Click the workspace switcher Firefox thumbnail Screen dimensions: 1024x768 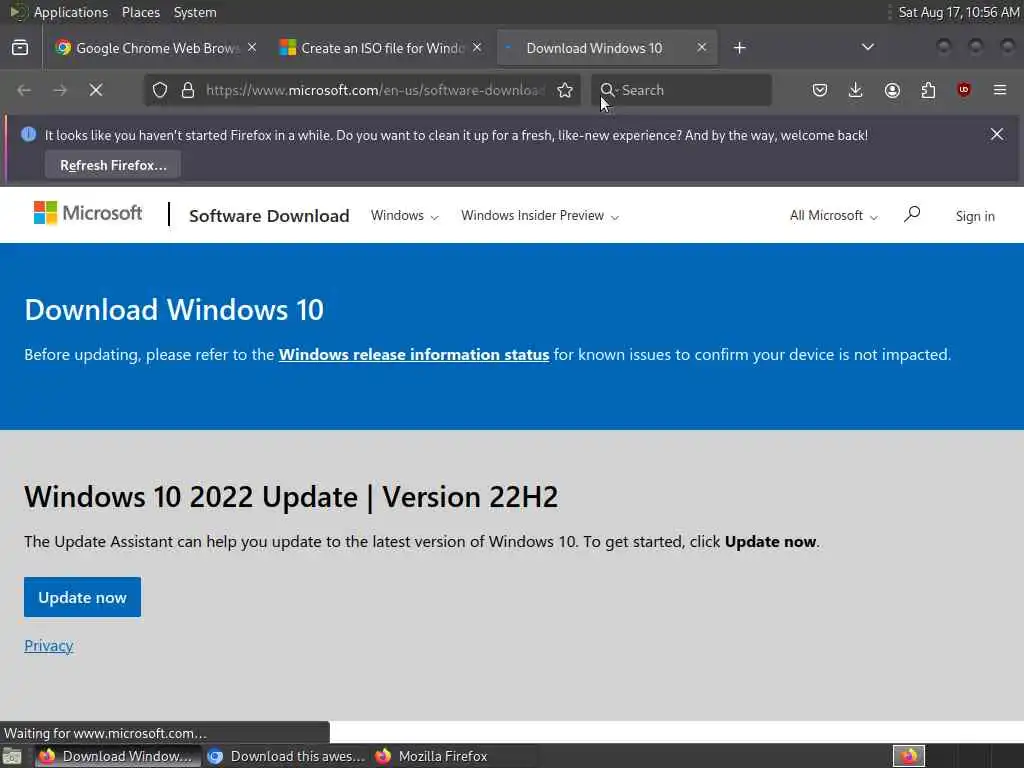(x=909, y=756)
